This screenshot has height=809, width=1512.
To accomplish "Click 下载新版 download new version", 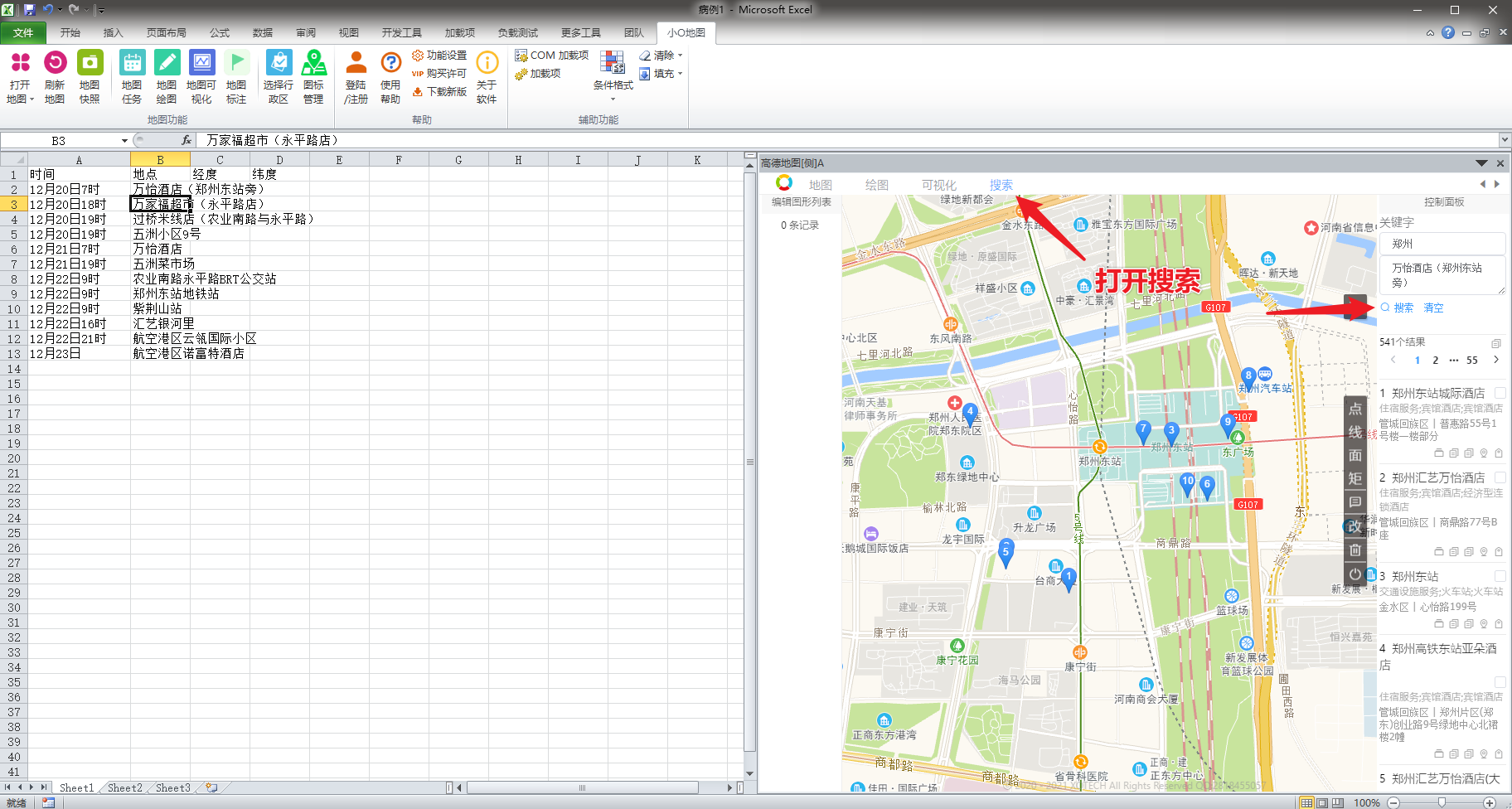I will (439, 92).
